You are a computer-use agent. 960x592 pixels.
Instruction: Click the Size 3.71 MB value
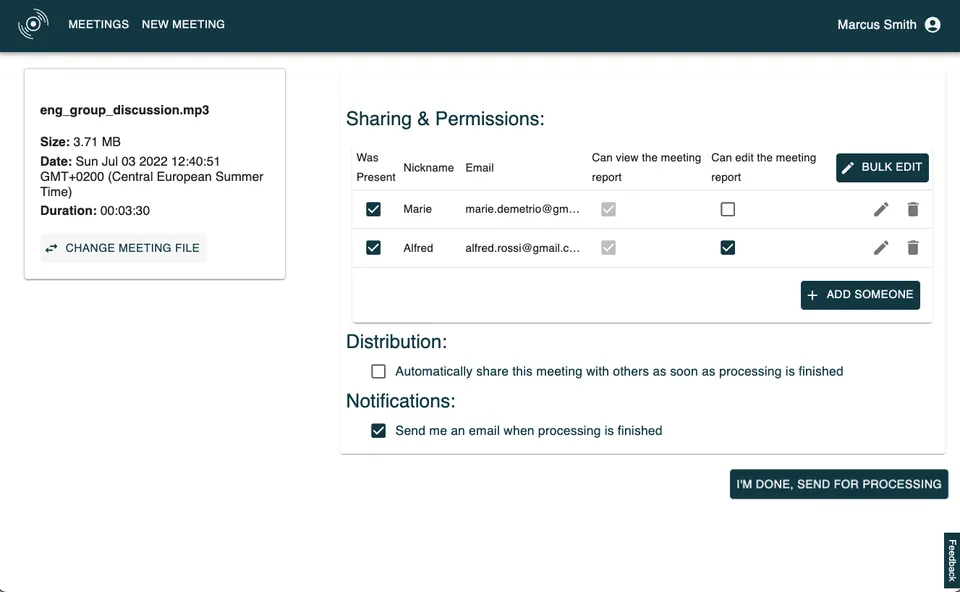pyautogui.click(x=97, y=142)
